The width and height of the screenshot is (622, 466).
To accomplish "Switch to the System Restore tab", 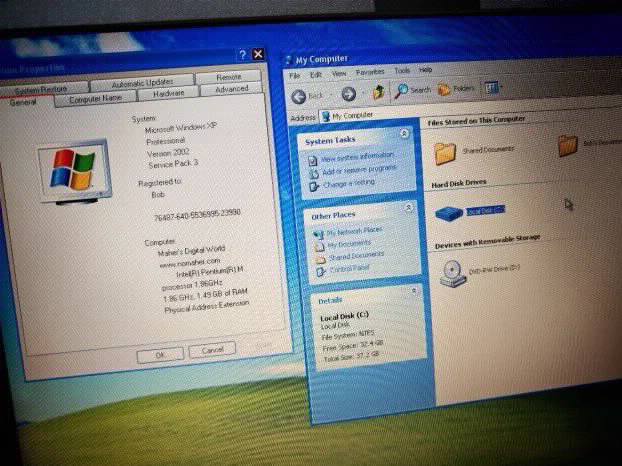I will pos(41,89).
